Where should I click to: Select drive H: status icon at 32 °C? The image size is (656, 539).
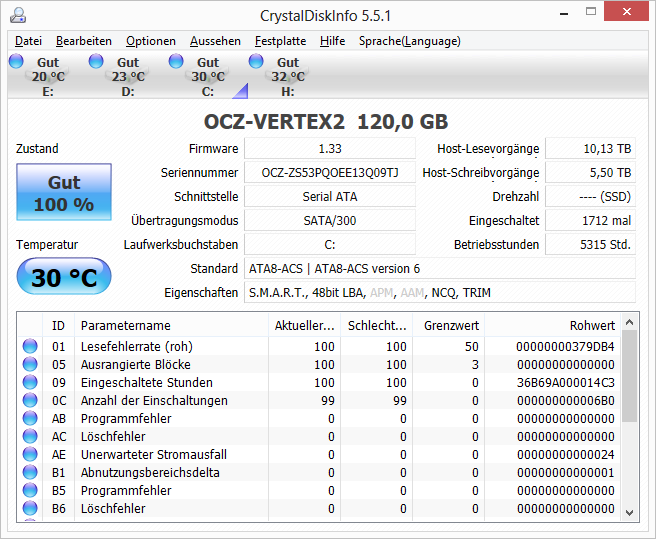[x=256, y=61]
